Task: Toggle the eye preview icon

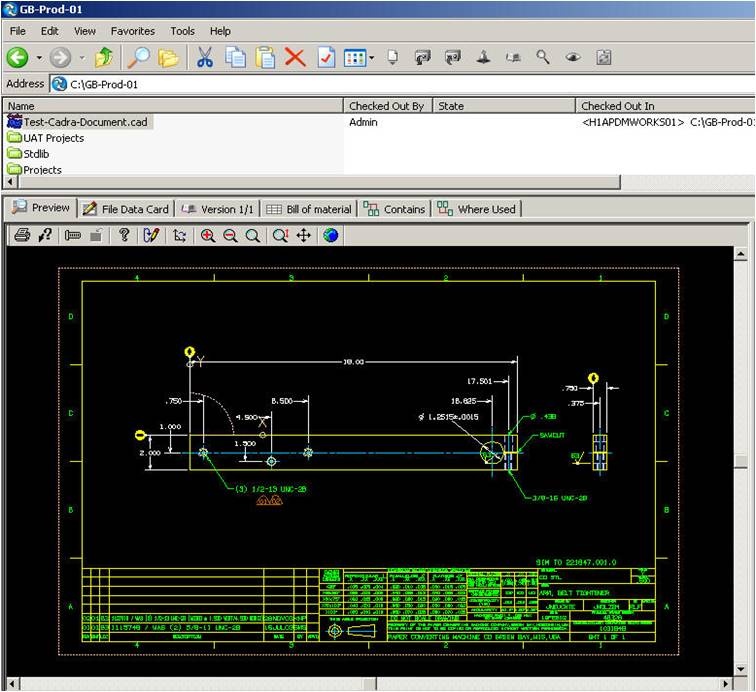Action: click(x=573, y=57)
